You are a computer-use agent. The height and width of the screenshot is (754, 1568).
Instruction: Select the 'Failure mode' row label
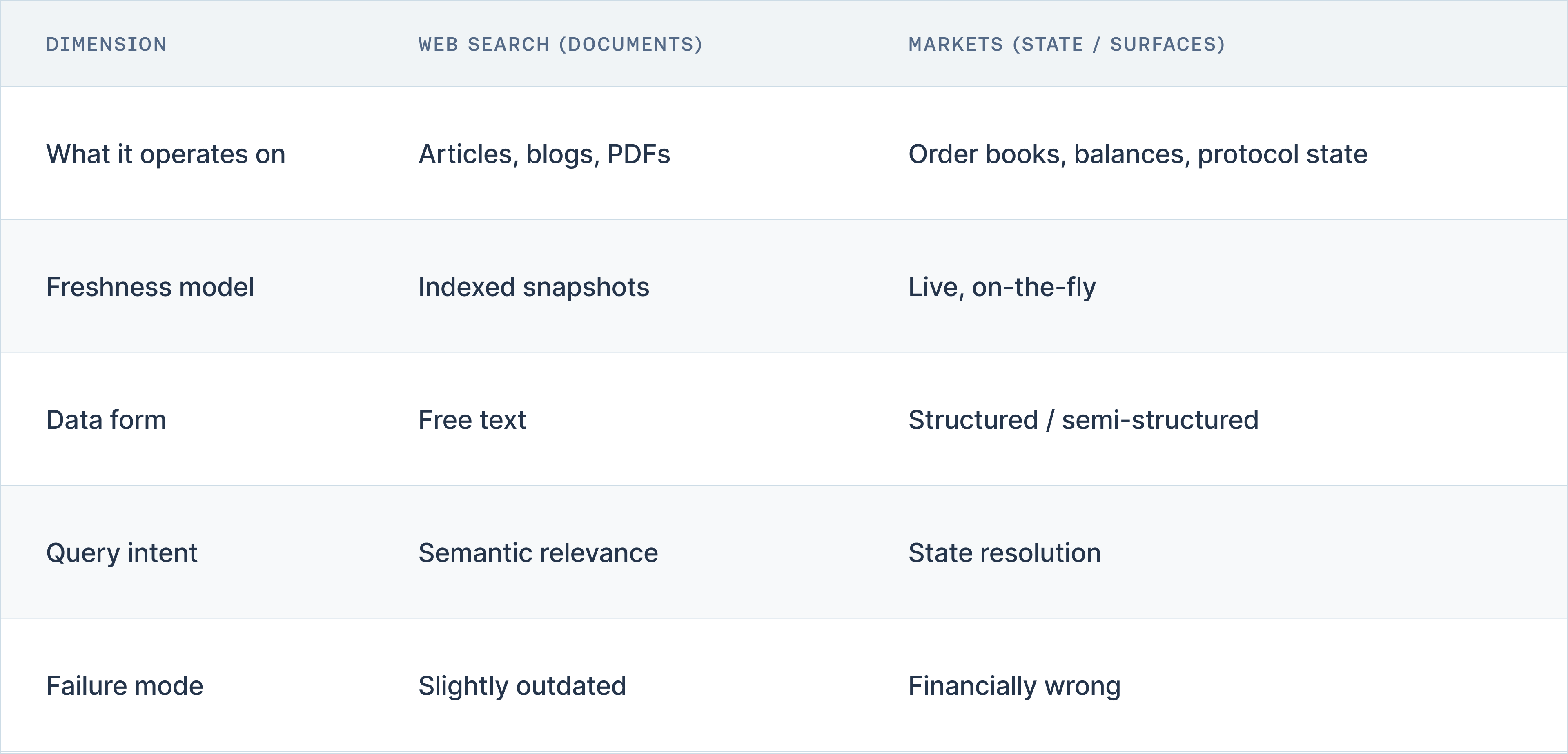(x=124, y=686)
